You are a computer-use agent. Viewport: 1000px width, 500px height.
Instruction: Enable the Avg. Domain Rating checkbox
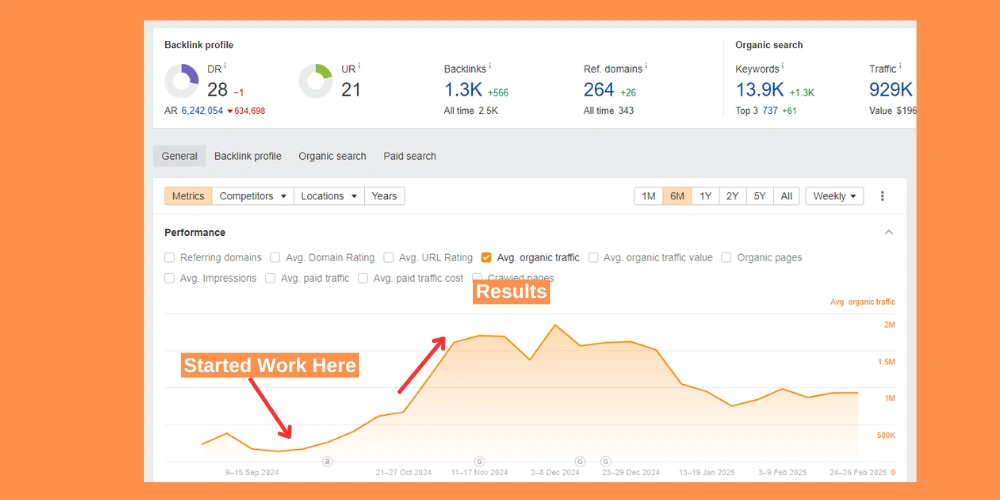click(x=275, y=258)
